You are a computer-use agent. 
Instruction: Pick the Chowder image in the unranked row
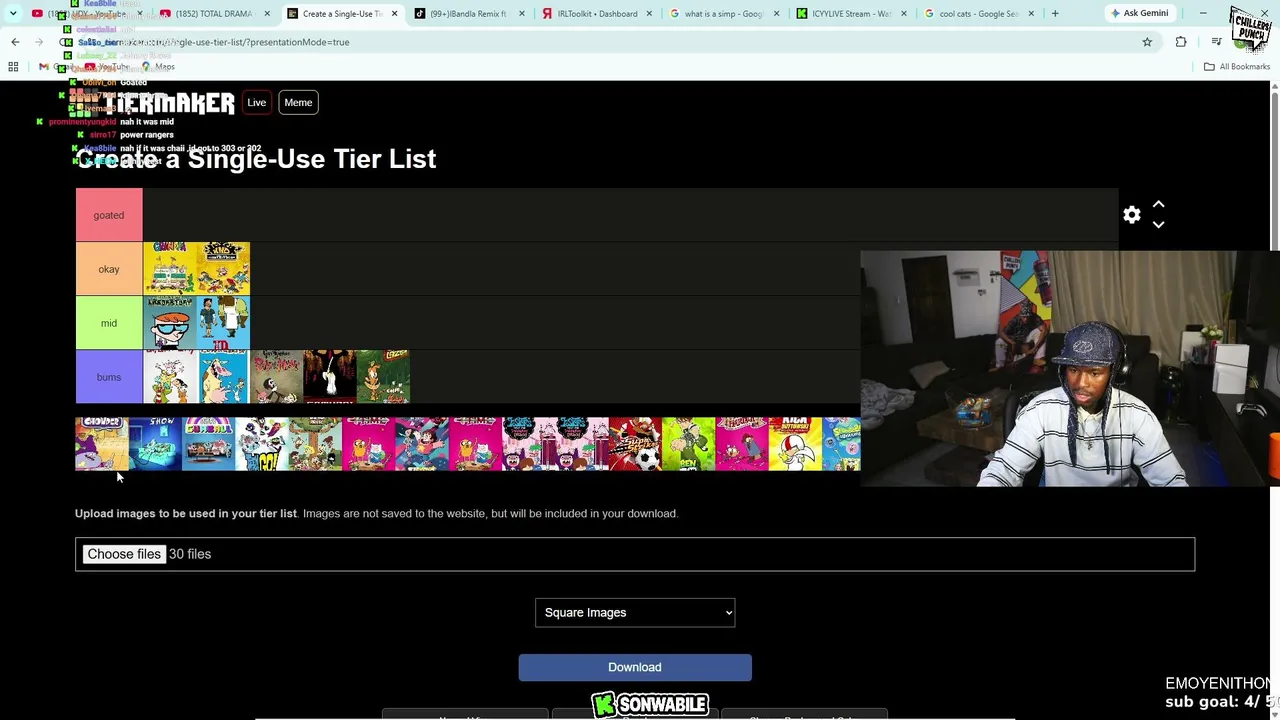[102, 444]
